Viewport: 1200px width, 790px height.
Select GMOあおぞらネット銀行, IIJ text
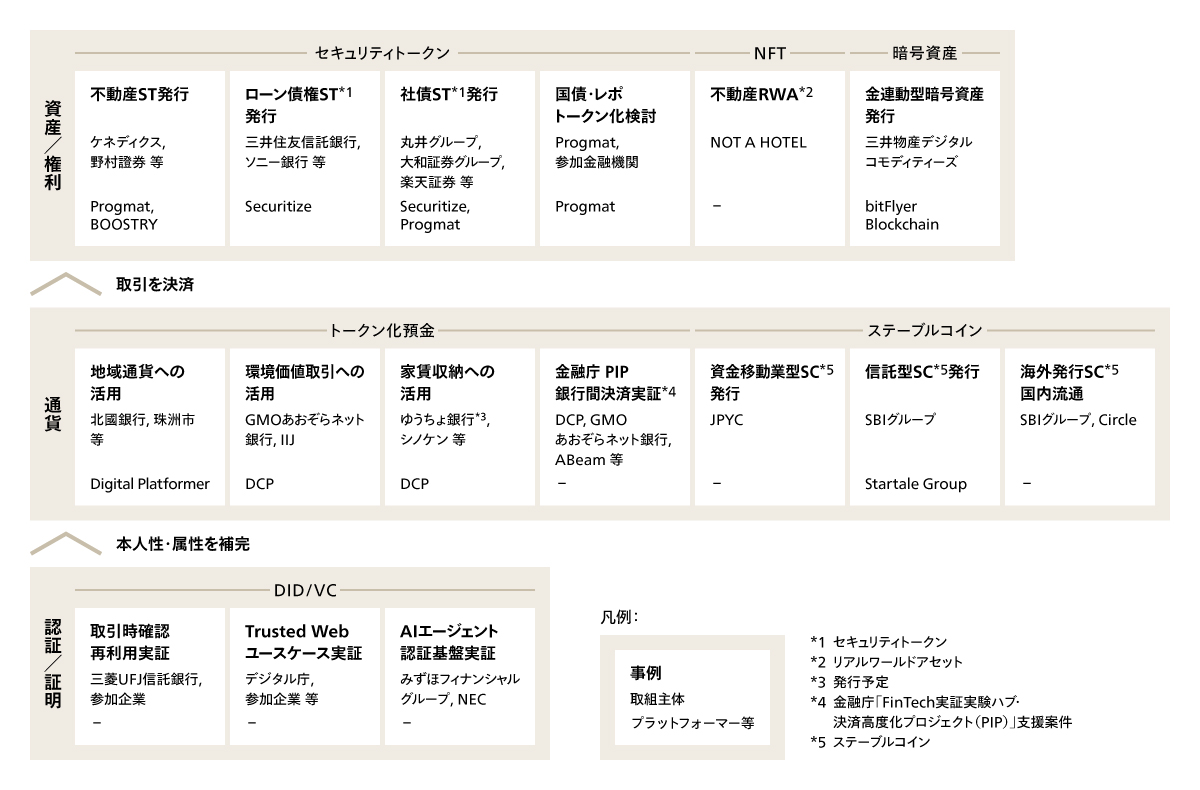305,429
